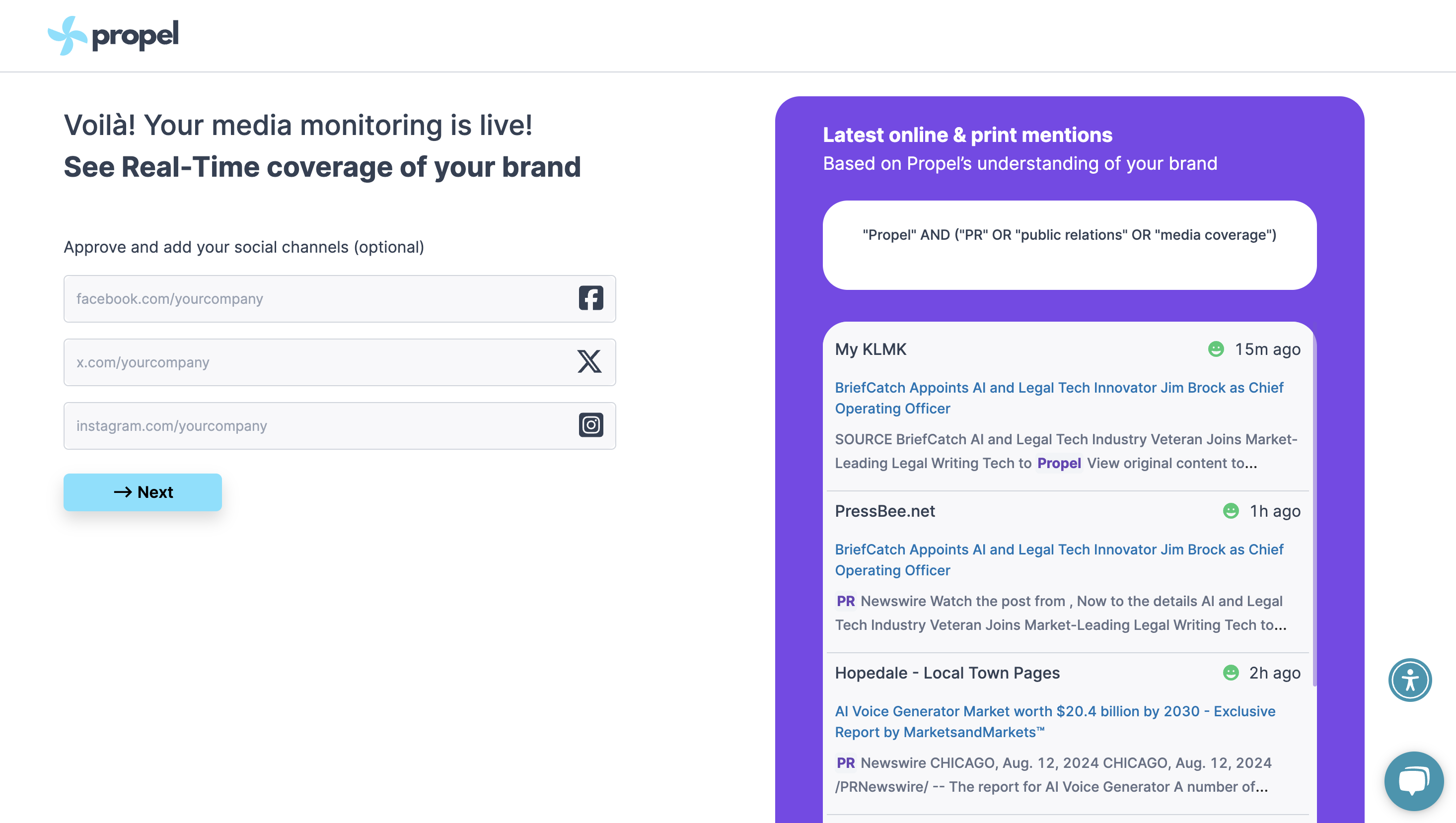1456x823 pixels.
Task: Click "Based on Propel's understanding of your brand" subtitle
Action: (x=1020, y=163)
